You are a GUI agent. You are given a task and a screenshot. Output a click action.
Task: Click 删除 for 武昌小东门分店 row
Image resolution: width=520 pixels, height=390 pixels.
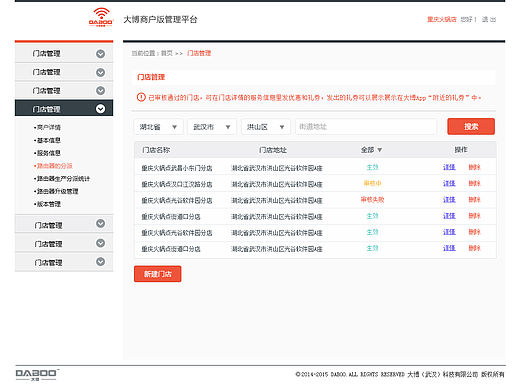tap(474, 167)
